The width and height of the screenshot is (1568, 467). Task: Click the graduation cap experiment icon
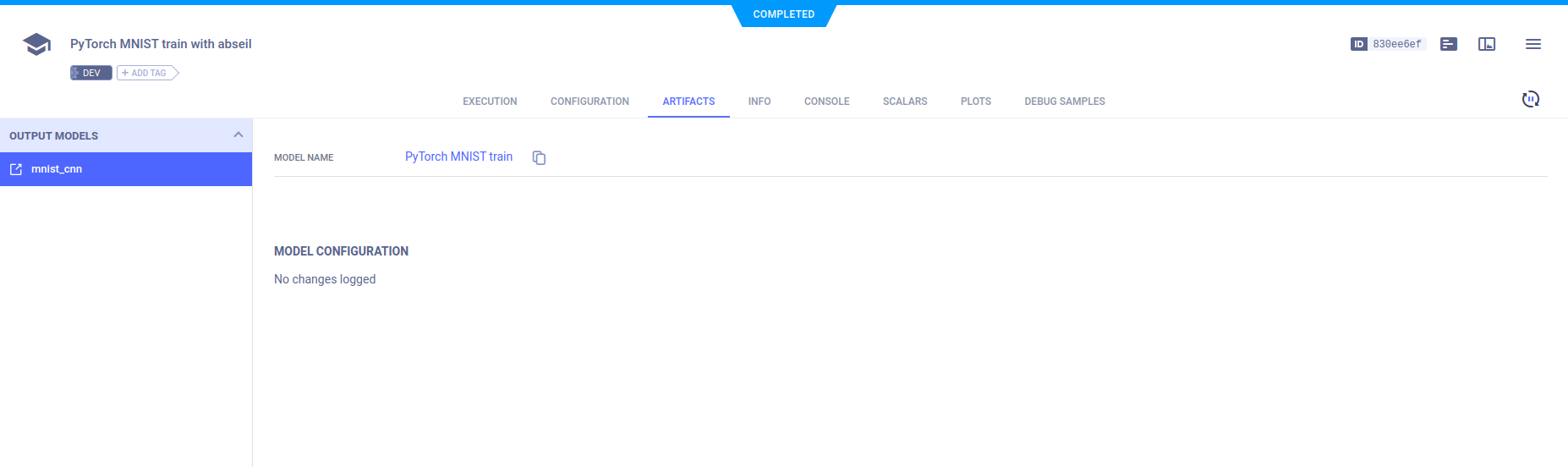(x=36, y=44)
